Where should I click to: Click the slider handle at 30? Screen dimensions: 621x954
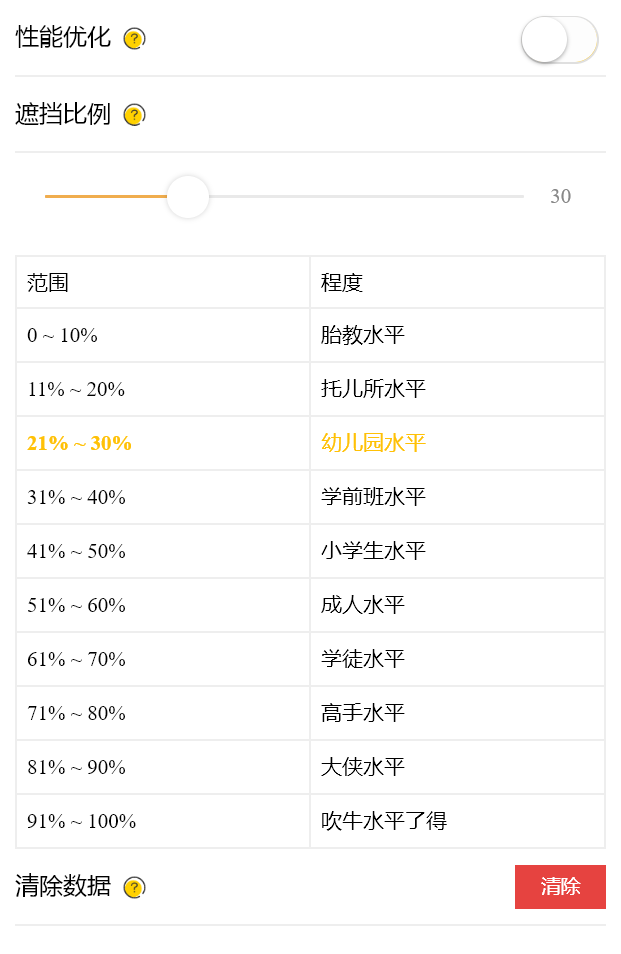click(188, 197)
